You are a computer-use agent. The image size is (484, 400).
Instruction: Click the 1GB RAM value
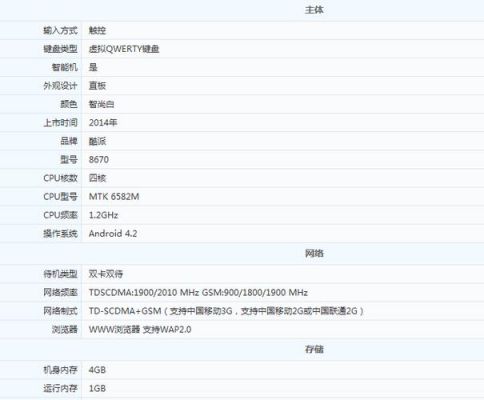97,388
